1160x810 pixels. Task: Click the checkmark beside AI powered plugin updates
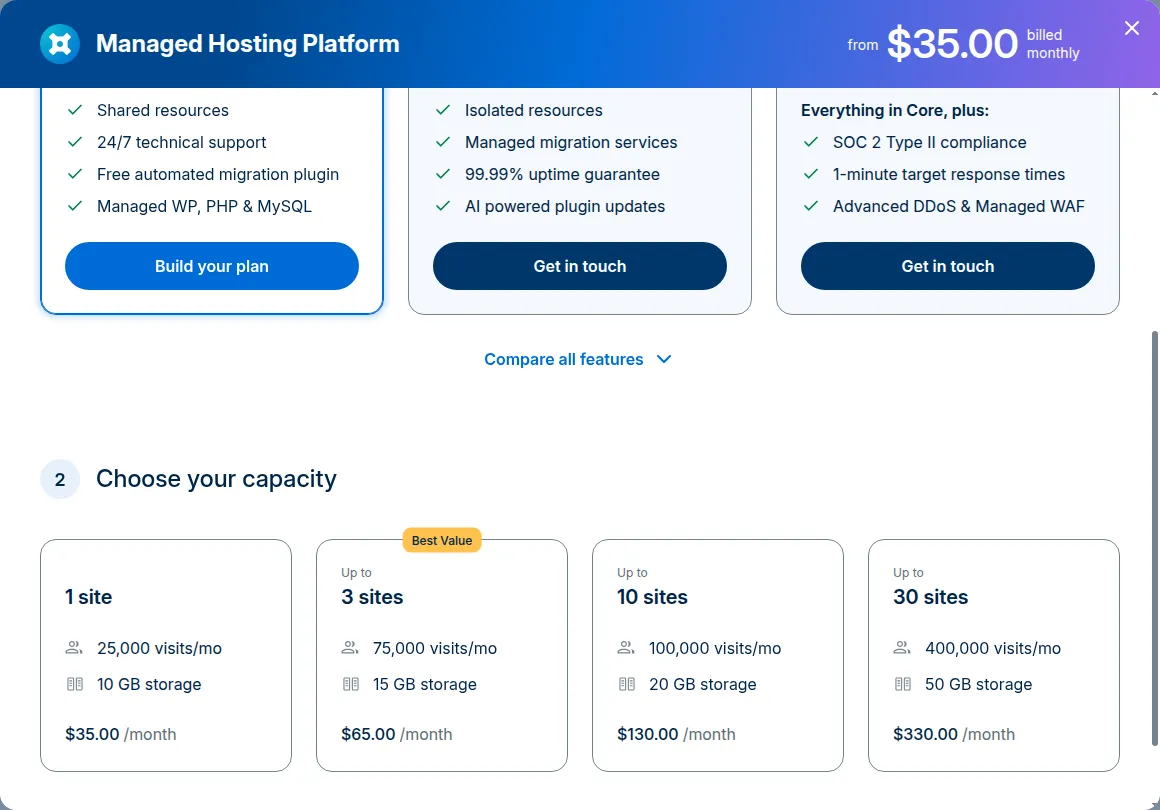(x=443, y=206)
